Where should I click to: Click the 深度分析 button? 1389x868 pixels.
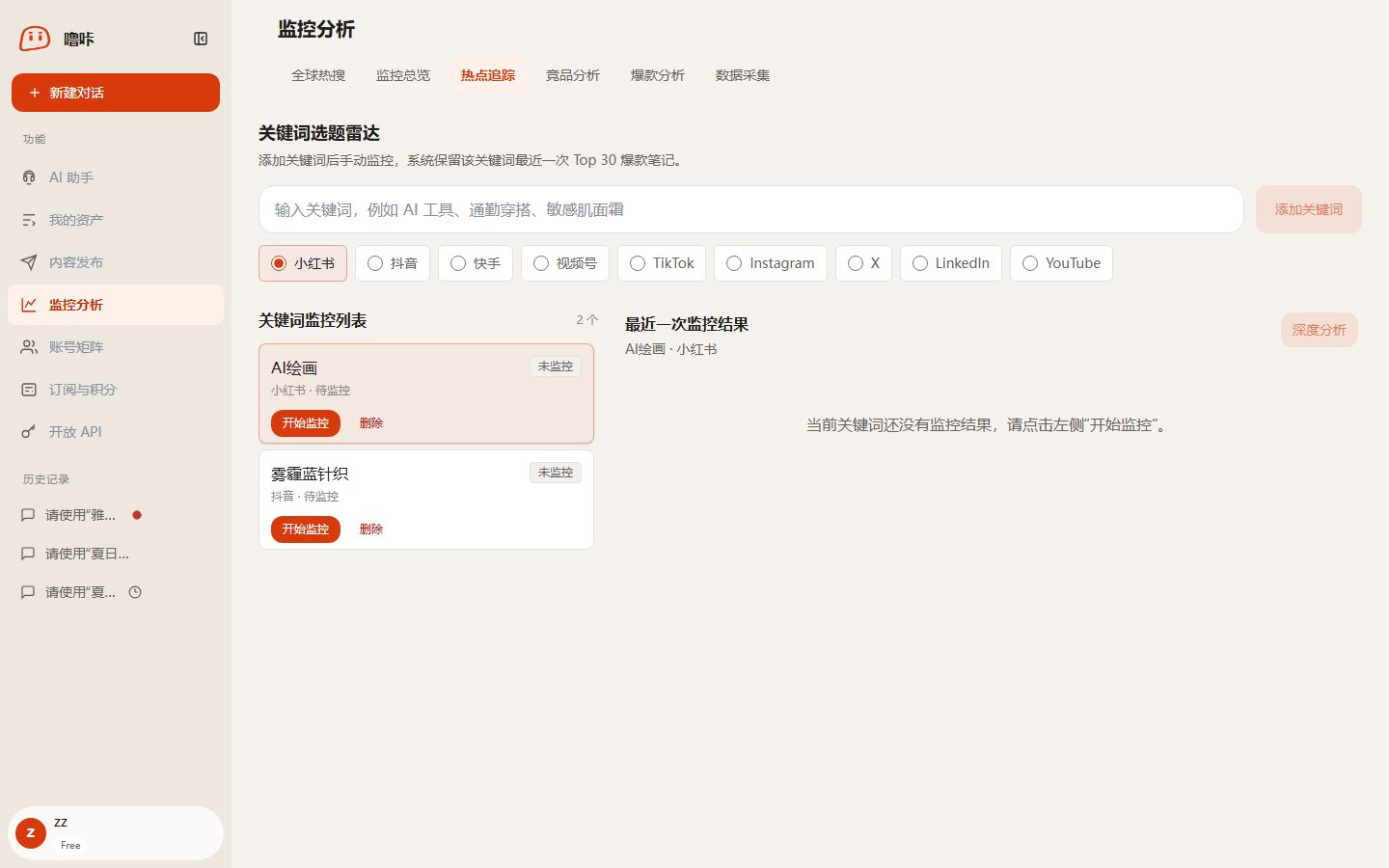pos(1320,330)
